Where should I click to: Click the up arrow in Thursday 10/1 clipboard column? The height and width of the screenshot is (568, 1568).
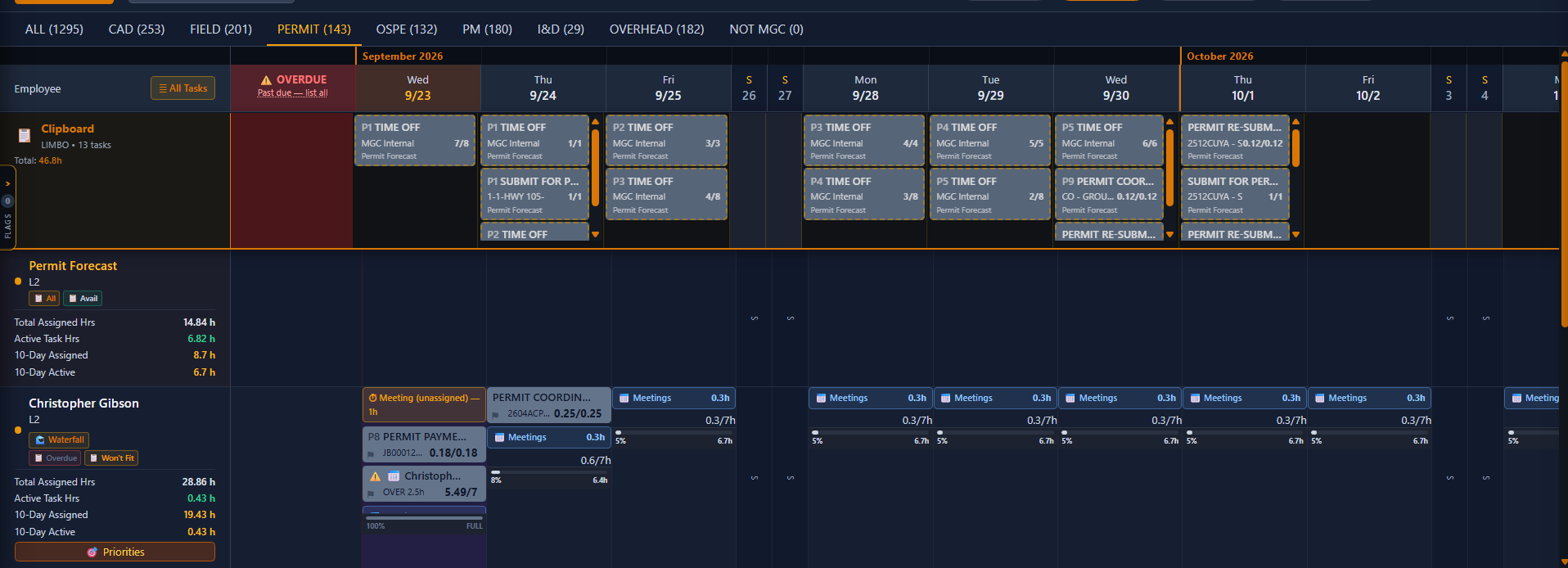(1296, 122)
